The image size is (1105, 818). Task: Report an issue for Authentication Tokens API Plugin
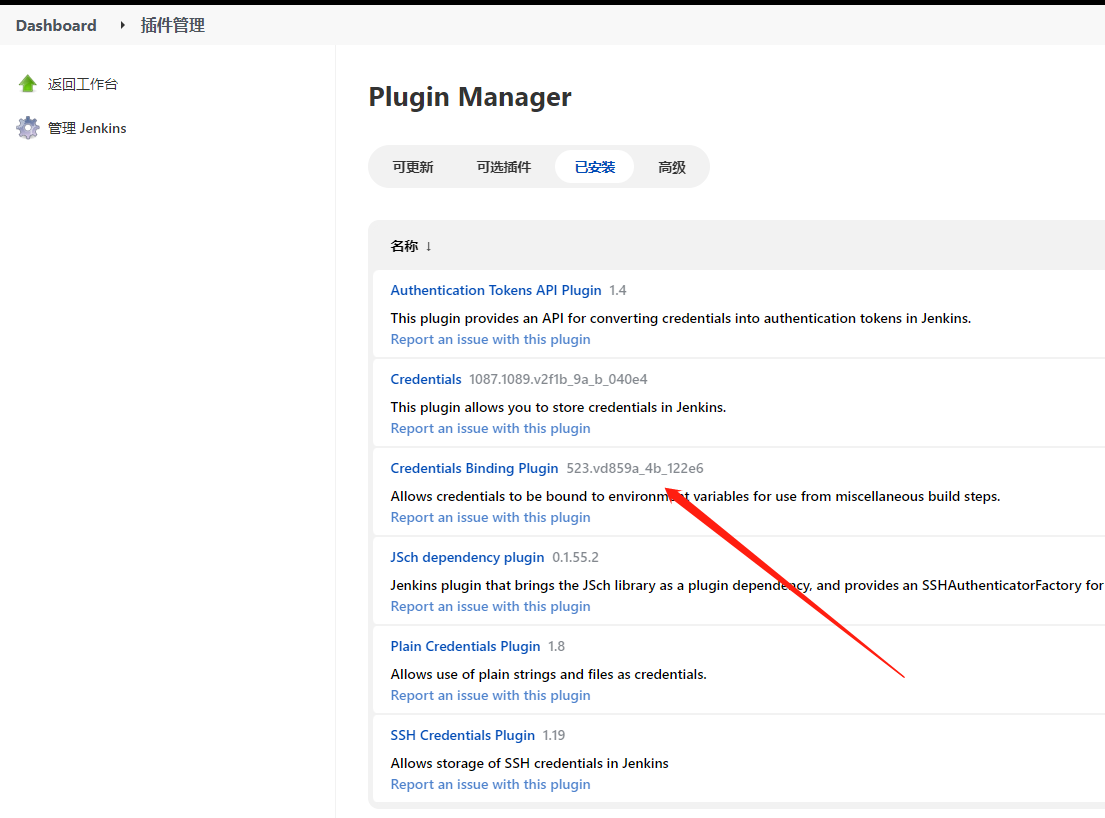click(x=490, y=340)
